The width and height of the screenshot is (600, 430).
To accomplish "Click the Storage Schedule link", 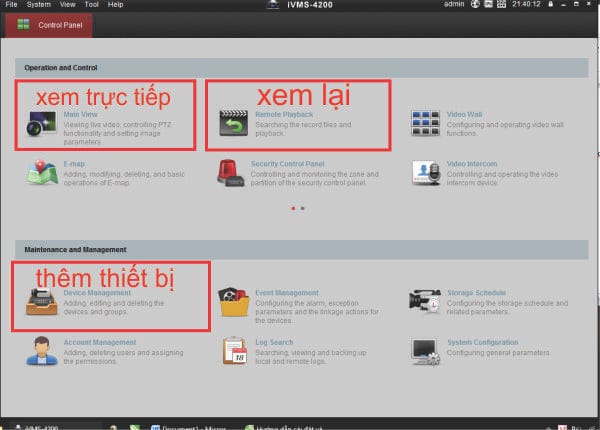I will click(476, 293).
